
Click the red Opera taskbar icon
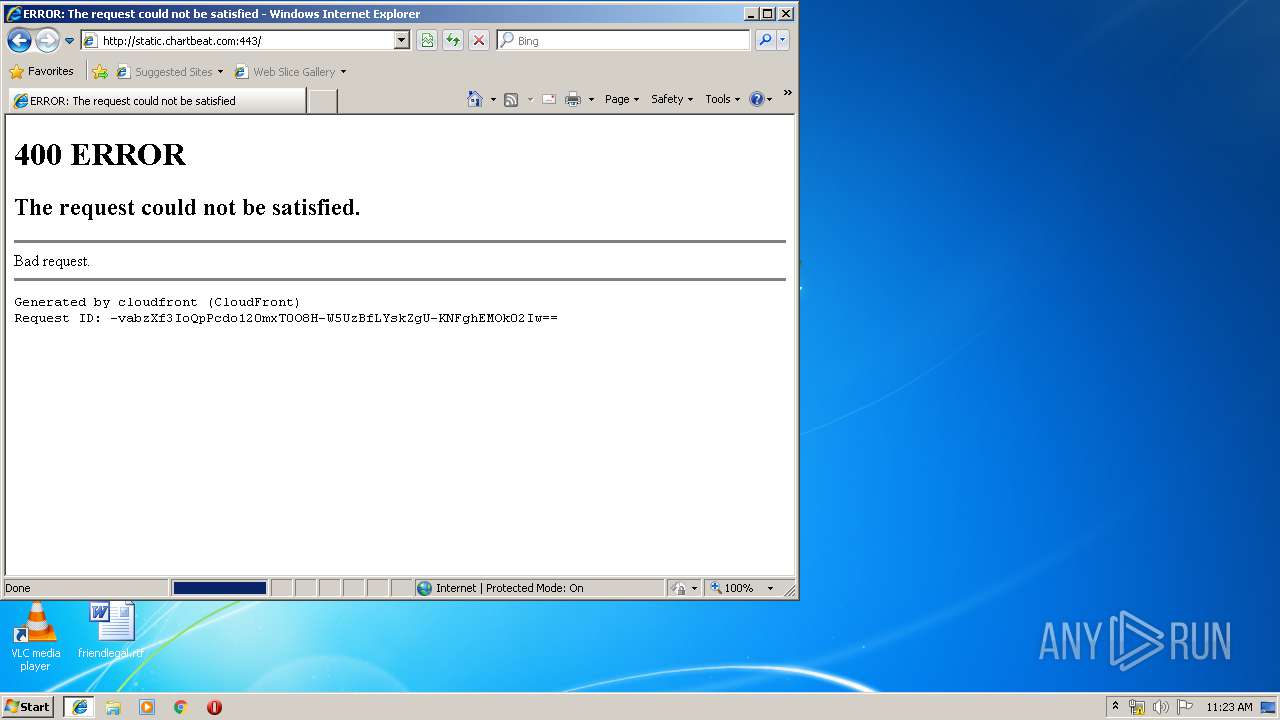point(214,707)
